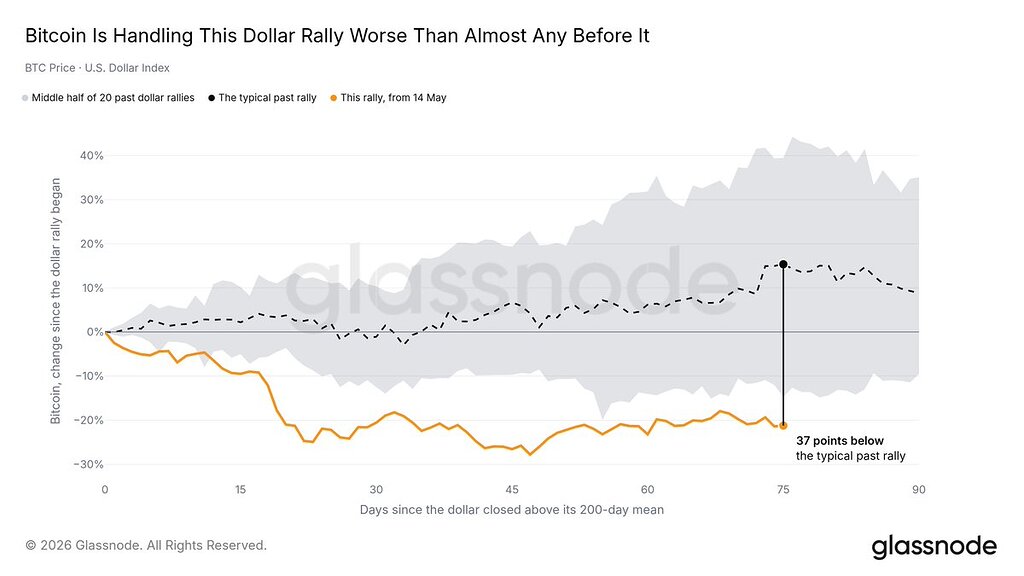Image resolution: width=1024 pixels, height=576 pixels.
Task: Click the grey legend dot for middle half
Action: [25, 98]
